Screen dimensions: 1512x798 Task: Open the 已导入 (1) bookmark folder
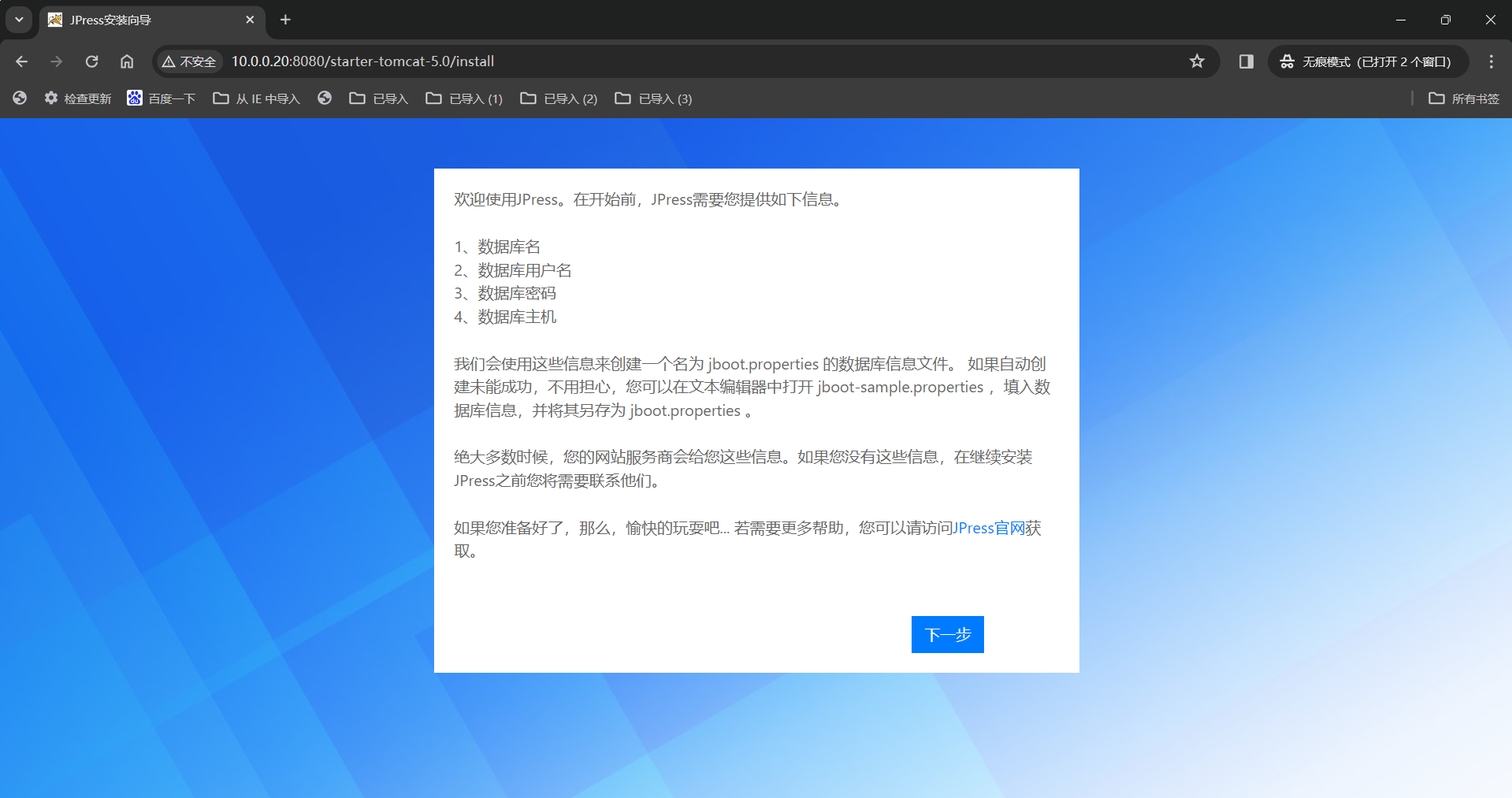(x=464, y=98)
